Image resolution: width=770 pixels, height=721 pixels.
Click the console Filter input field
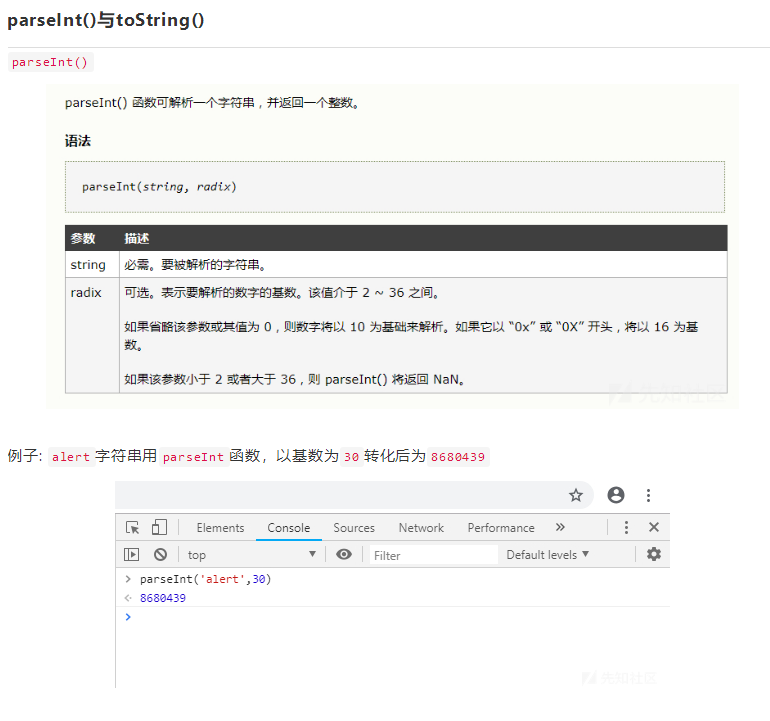pos(432,555)
